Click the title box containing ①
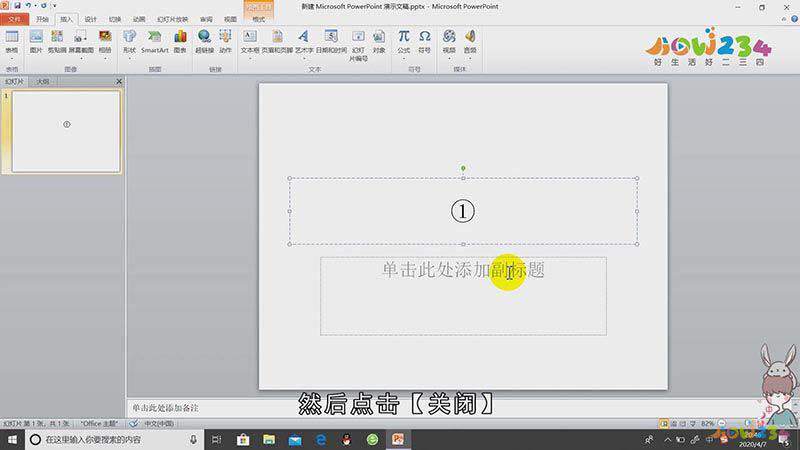The width and height of the screenshot is (800, 450). [x=463, y=211]
